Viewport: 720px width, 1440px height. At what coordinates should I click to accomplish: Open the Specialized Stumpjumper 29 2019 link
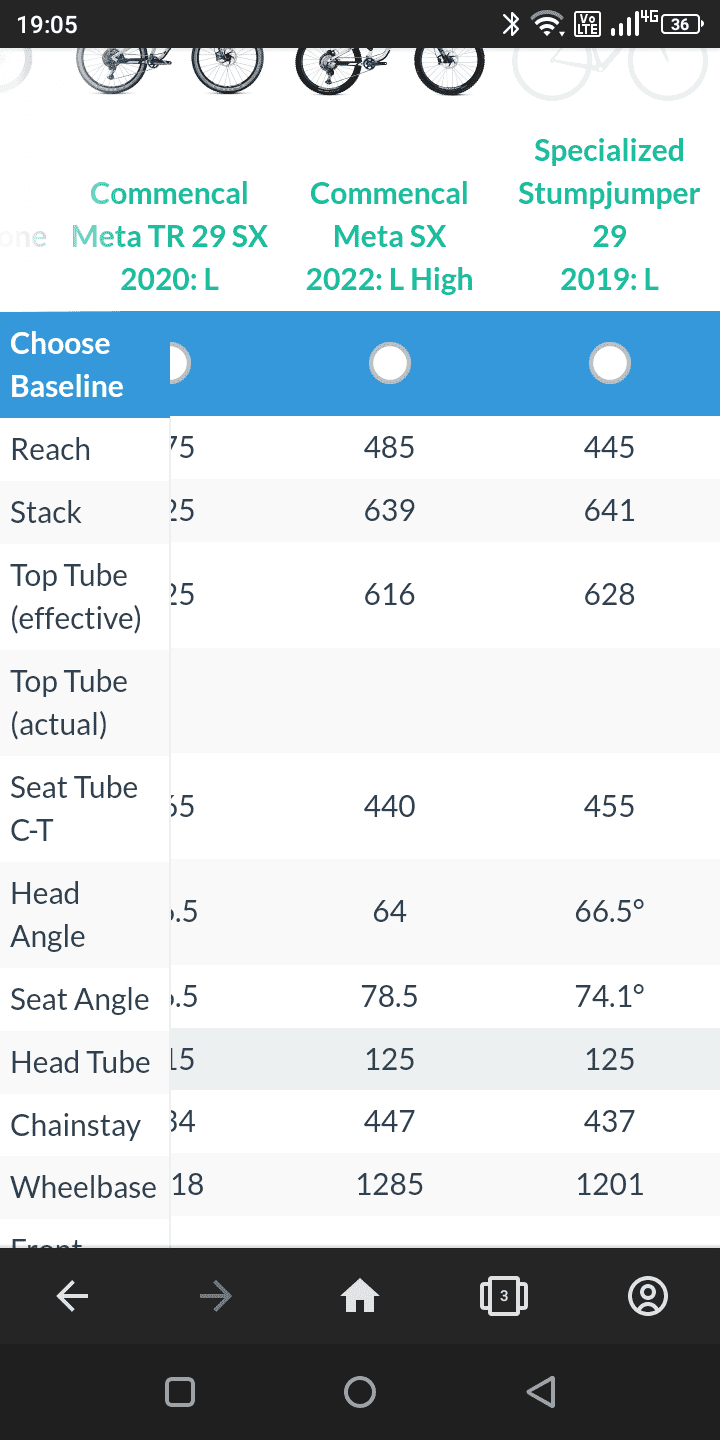click(x=609, y=215)
